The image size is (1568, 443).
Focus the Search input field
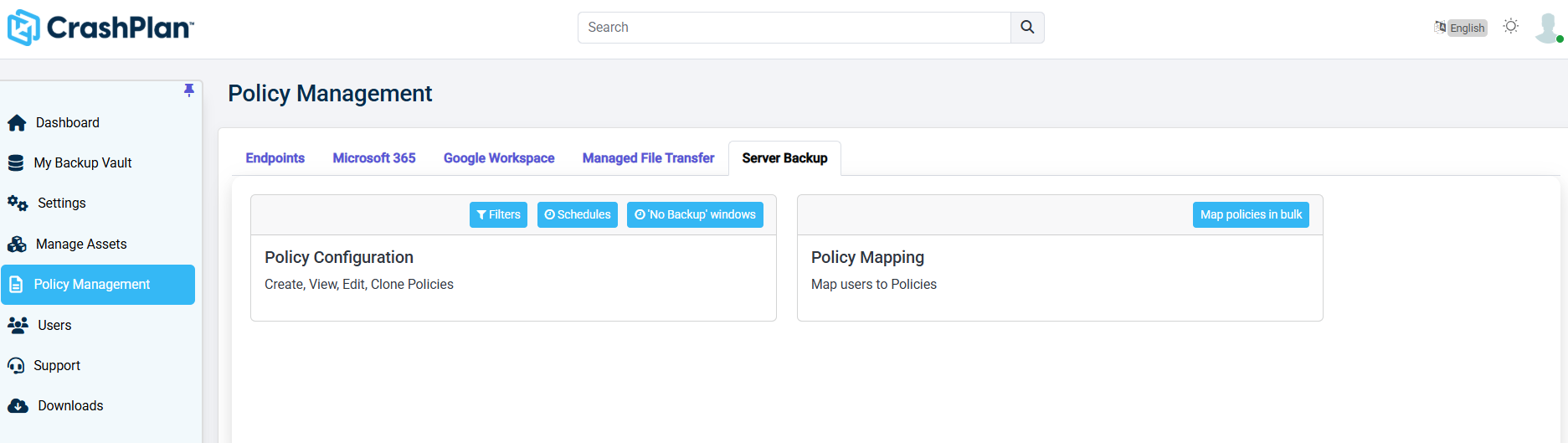coord(794,28)
